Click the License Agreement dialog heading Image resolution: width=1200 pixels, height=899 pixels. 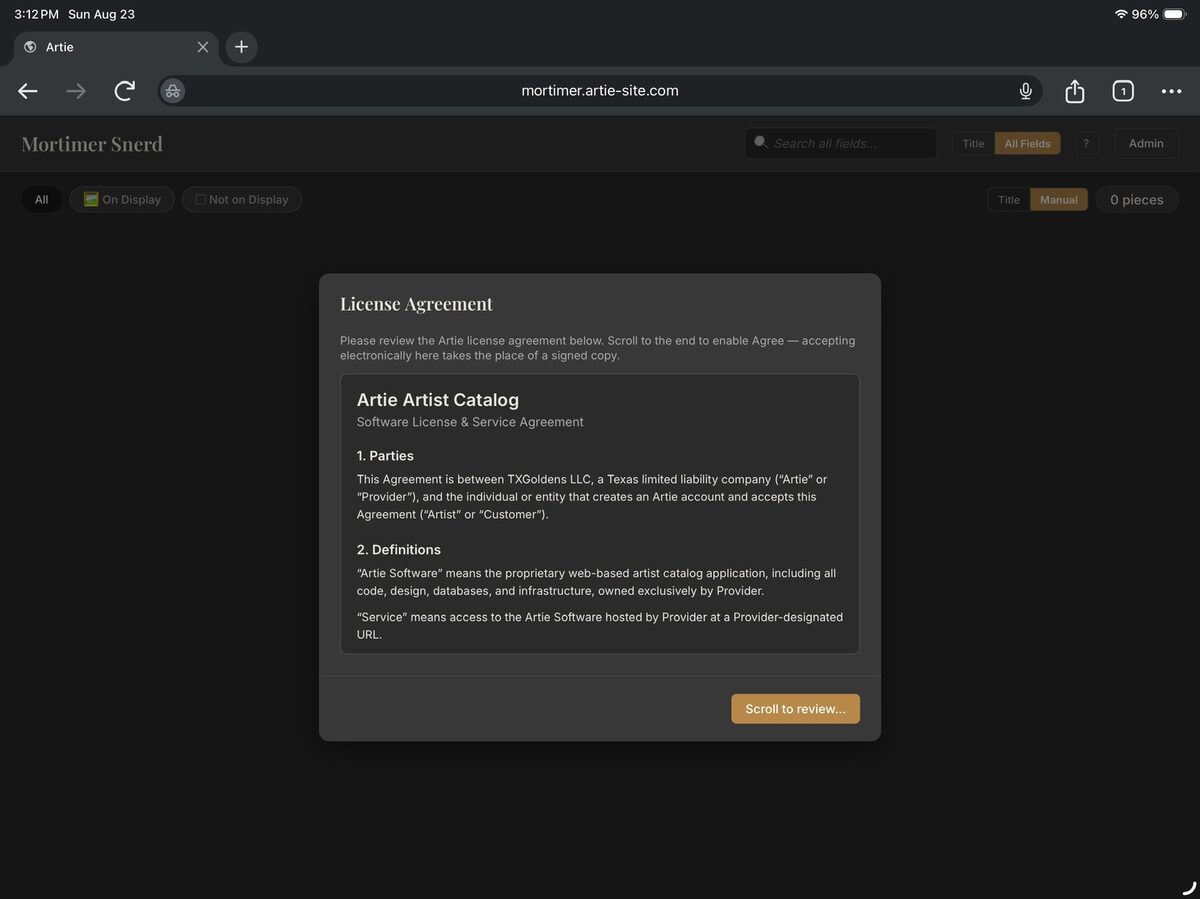pyautogui.click(x=416, y=304)
